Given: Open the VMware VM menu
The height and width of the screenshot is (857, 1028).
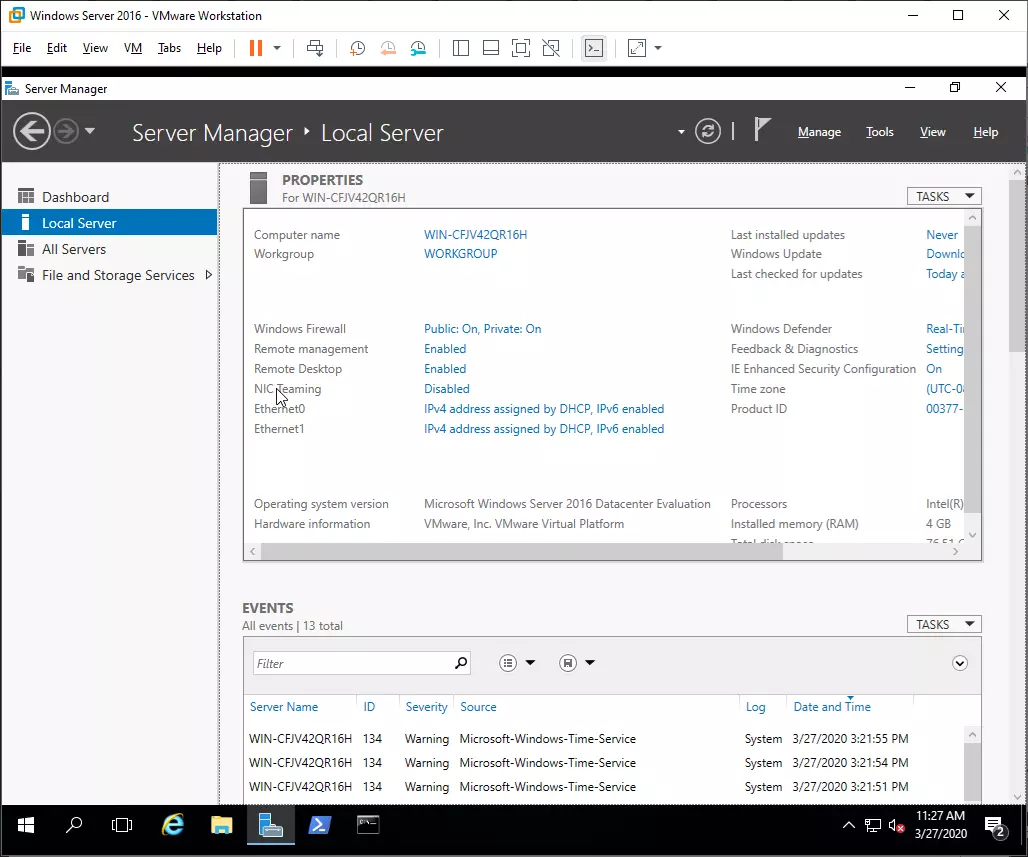Looking at the screenshot, I should pyautogui.click(x=132, y=48).
